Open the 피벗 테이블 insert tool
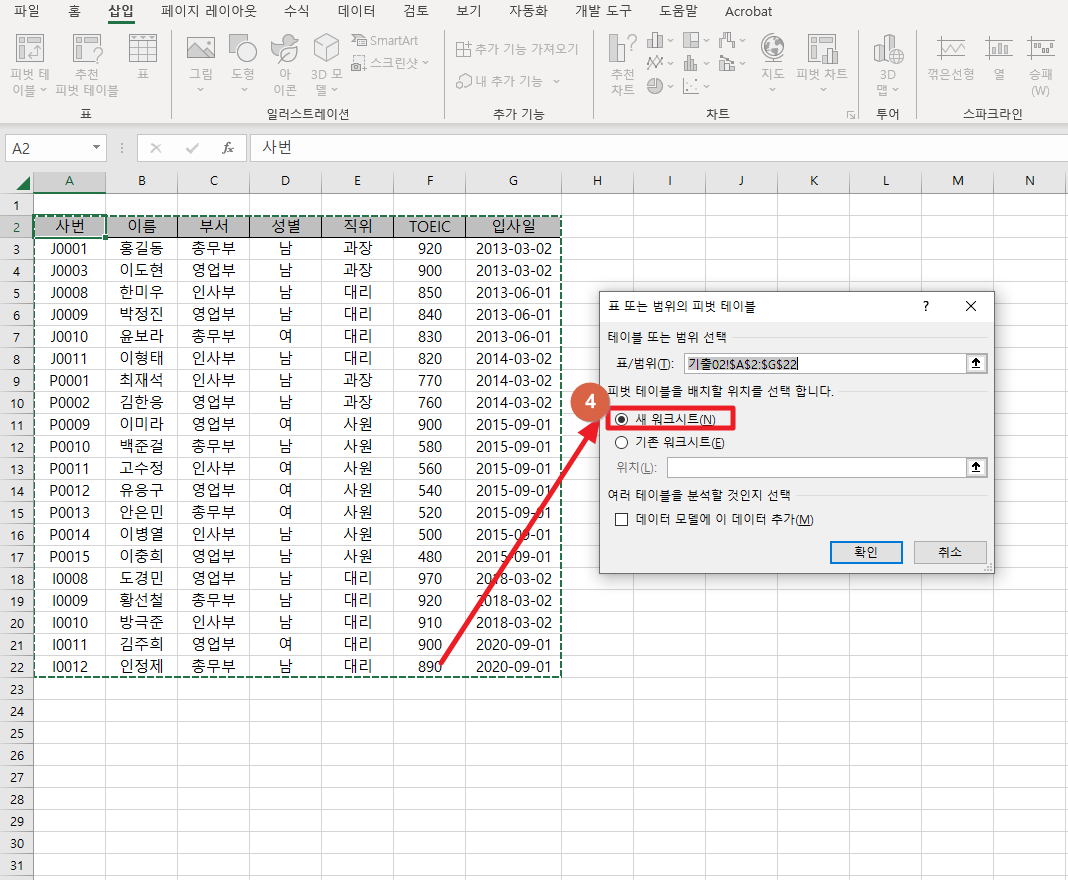The width and height of the screenshot is (1068, 880). (x=30, y=65)
